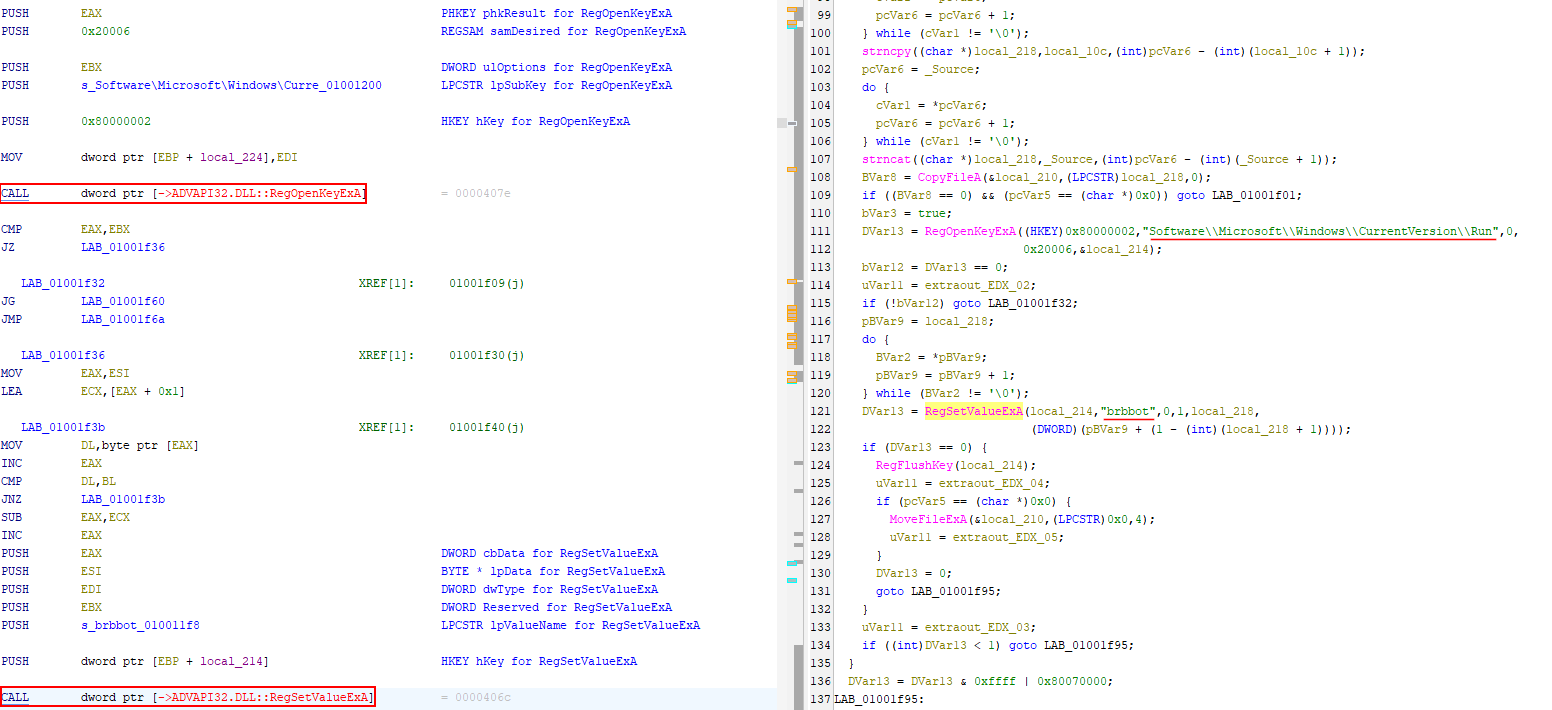The width and height of the screenshot is (1552, 710).
Task: Select the RegFlushKey function call
Action: [909, 465]
